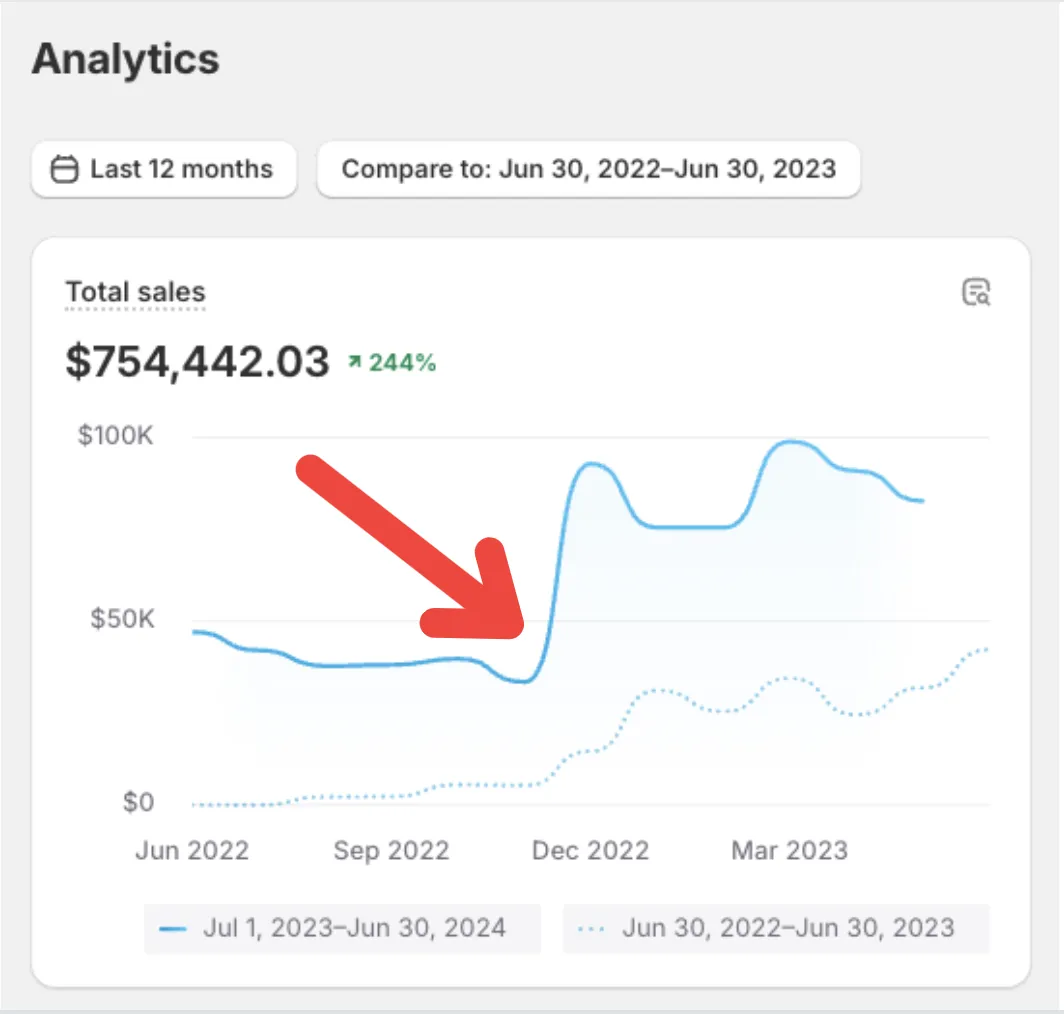This screenshot has height=1014, width=1064.
Task: Click the $100K gridline label
Action: pos(116,435)
